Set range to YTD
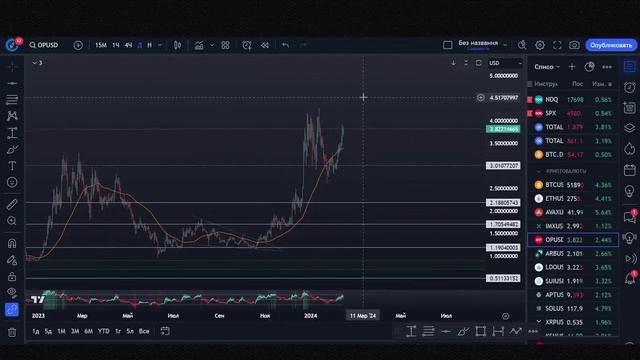This screenshot has width=640, height=360. click(103, 331)
